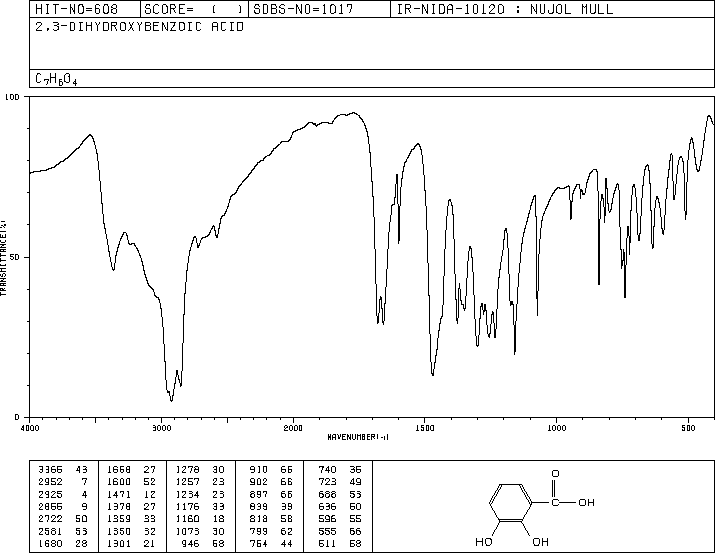Select the 1680 peak value in the table
This screenshot has height=553, width=715.
pyautogui.click(x=50, y=543)
